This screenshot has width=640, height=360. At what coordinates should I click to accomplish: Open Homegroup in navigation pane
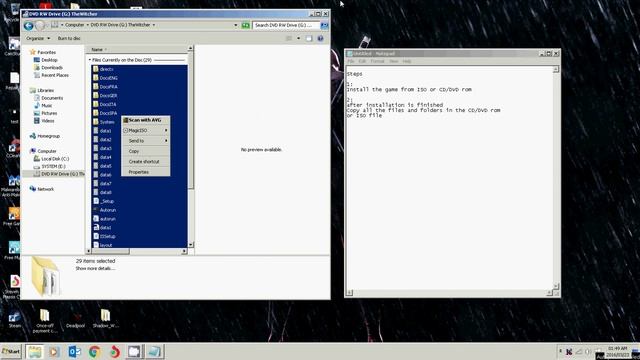45,136
